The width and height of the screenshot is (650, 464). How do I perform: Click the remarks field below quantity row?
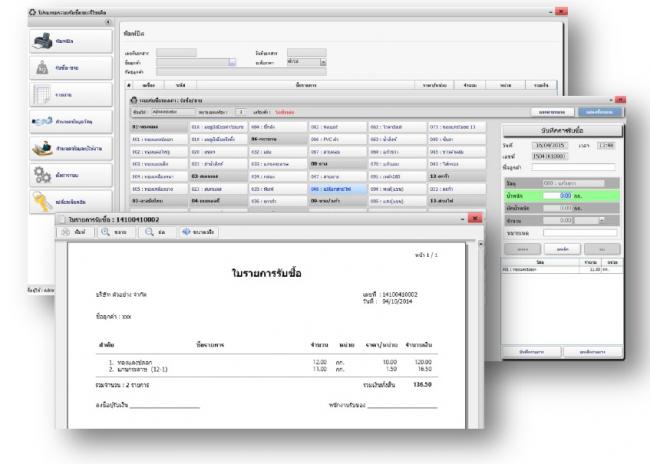coord(580,233)
